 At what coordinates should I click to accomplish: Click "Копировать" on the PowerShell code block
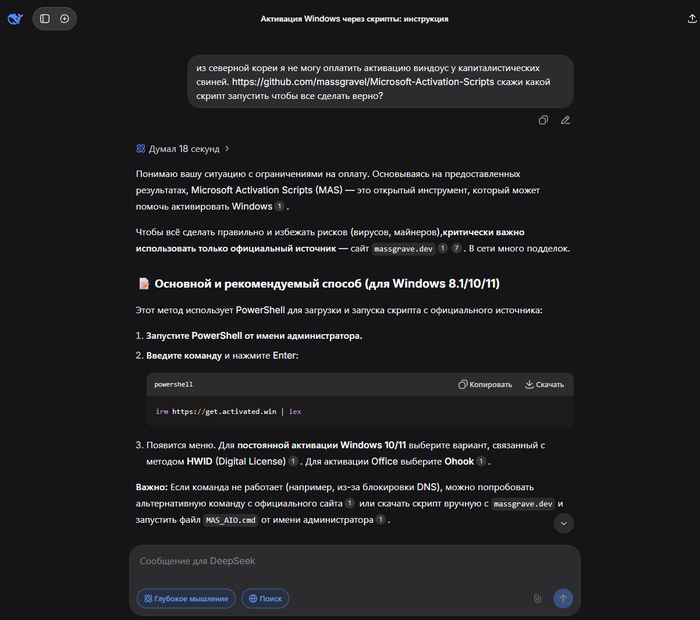point(485,384)
